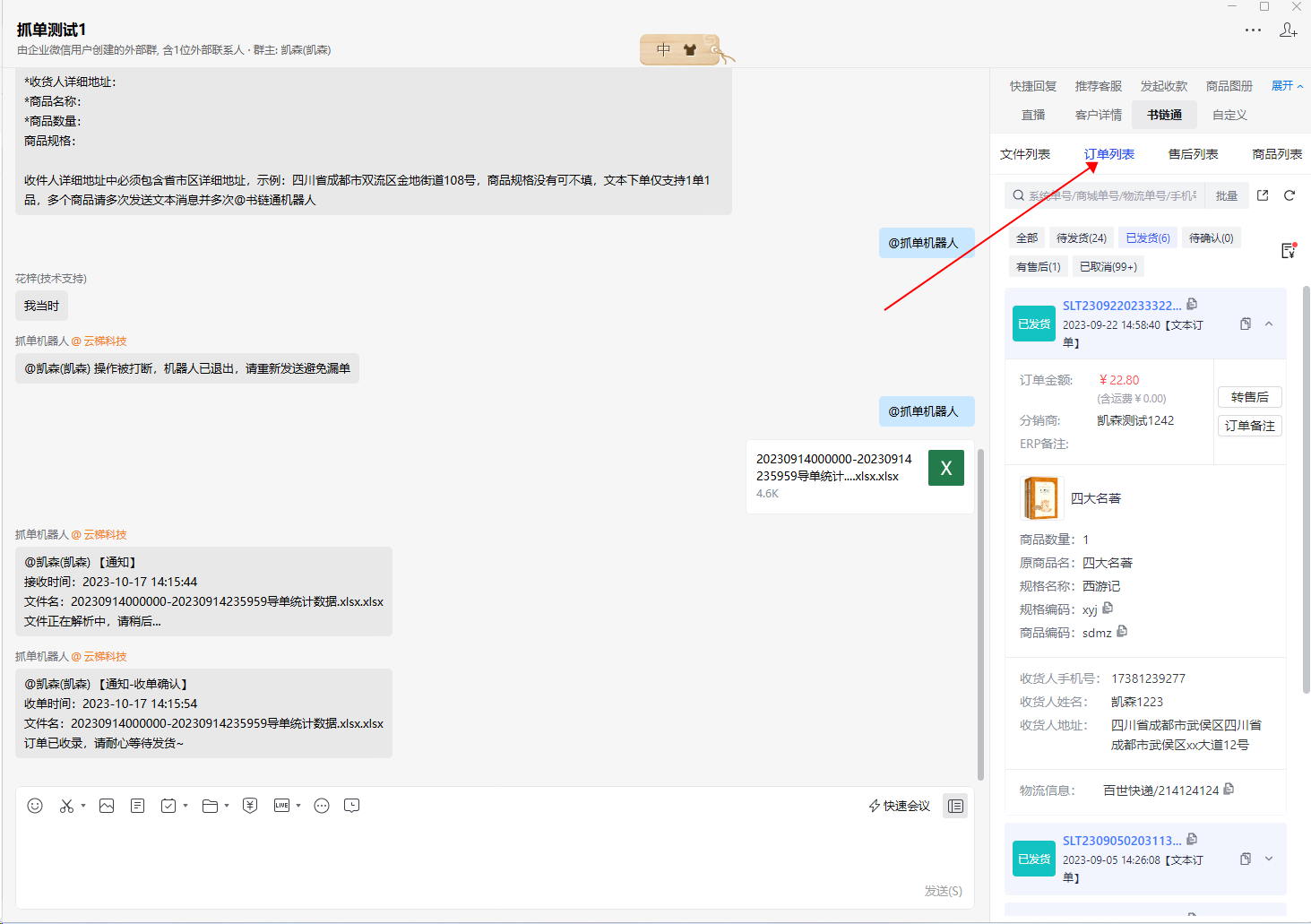This screenshot has height=924, width=1311.
Task: Collapse the 2023-09-22 order details chevron
Action: point(1269,324)
